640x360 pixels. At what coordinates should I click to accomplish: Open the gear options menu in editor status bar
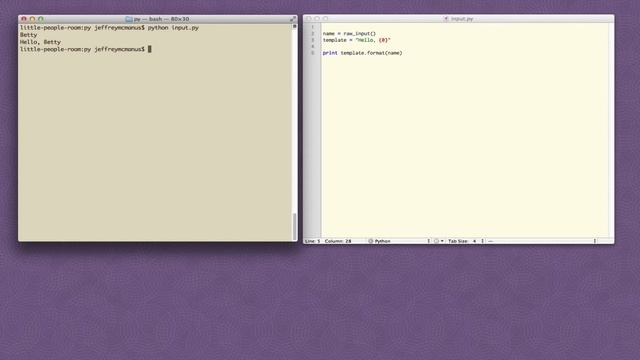438,241
